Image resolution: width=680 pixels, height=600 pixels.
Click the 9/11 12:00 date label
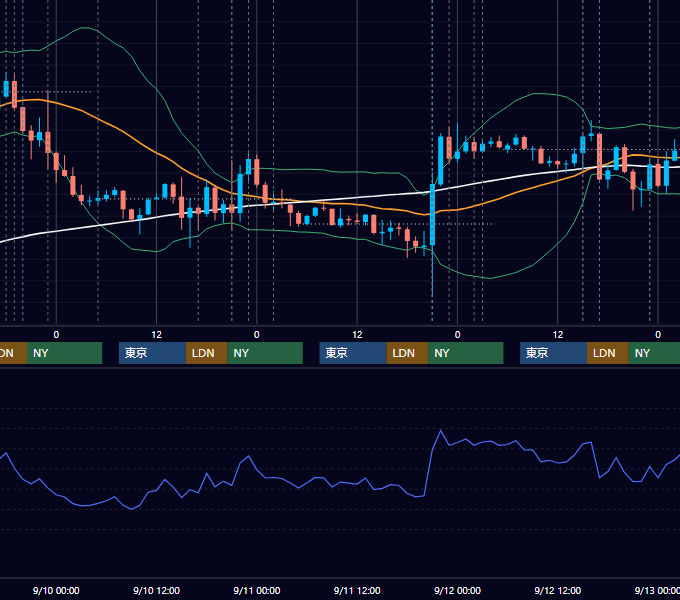tap(357, 590)
